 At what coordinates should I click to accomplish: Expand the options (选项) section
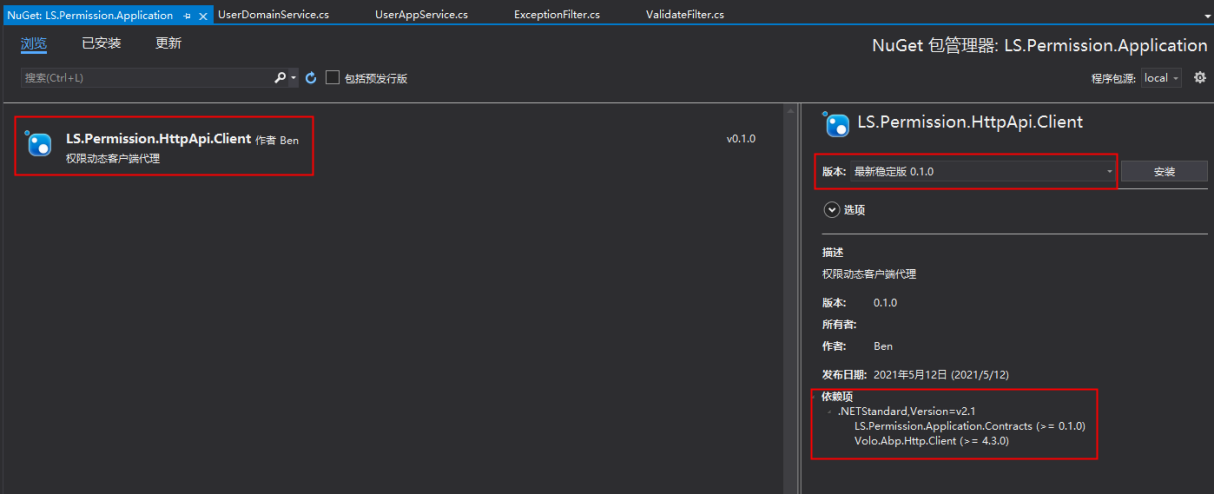(844, 210)
